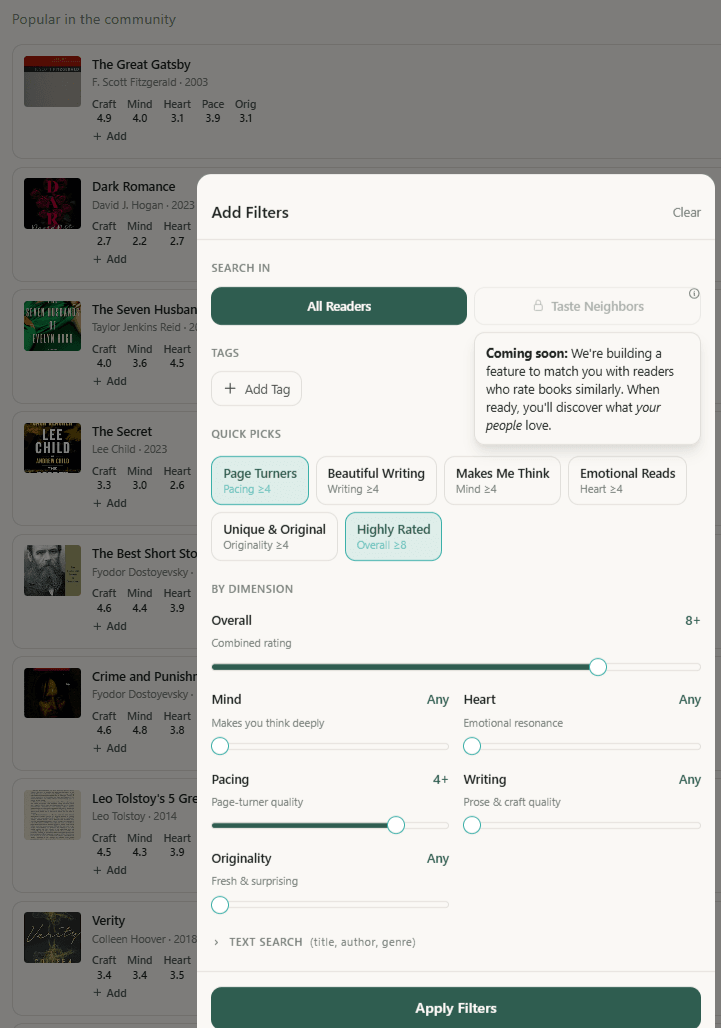Open the Dark Romance title
This screenshot has height=1028, width=721.
pyautogui.click(x=134, y=187)
